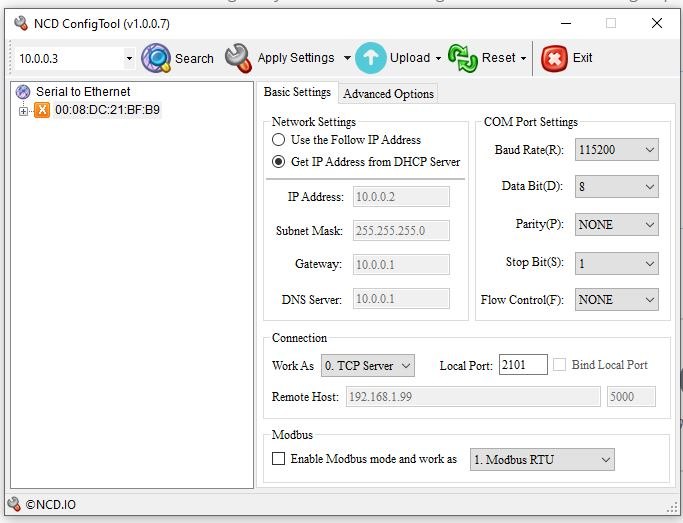Open the Data Bit dropdown
The height and width of the screenshot is (523, 683).
[616, 187]
